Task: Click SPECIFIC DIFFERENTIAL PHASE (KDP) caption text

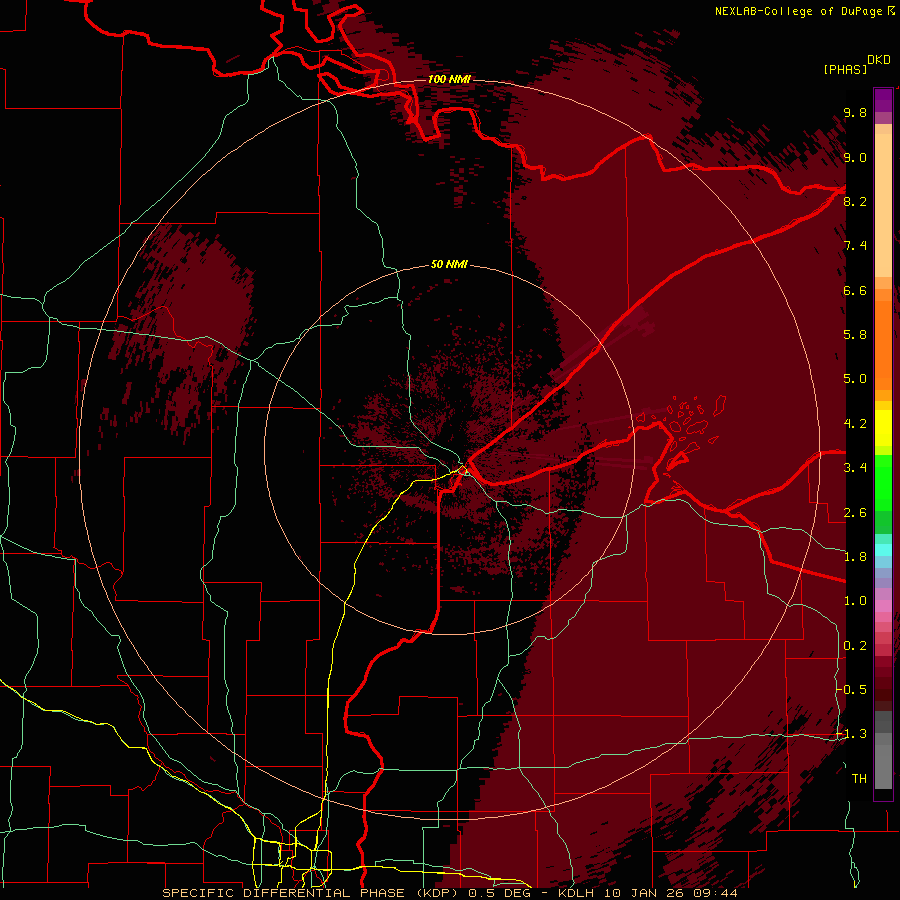Action: tap(312, 893)
